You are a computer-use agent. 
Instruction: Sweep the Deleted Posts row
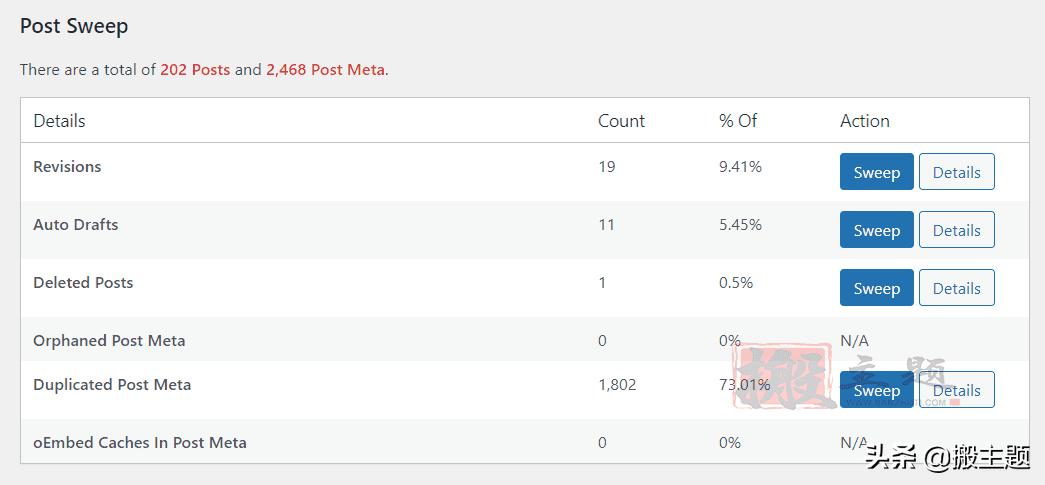pos(876,288)
